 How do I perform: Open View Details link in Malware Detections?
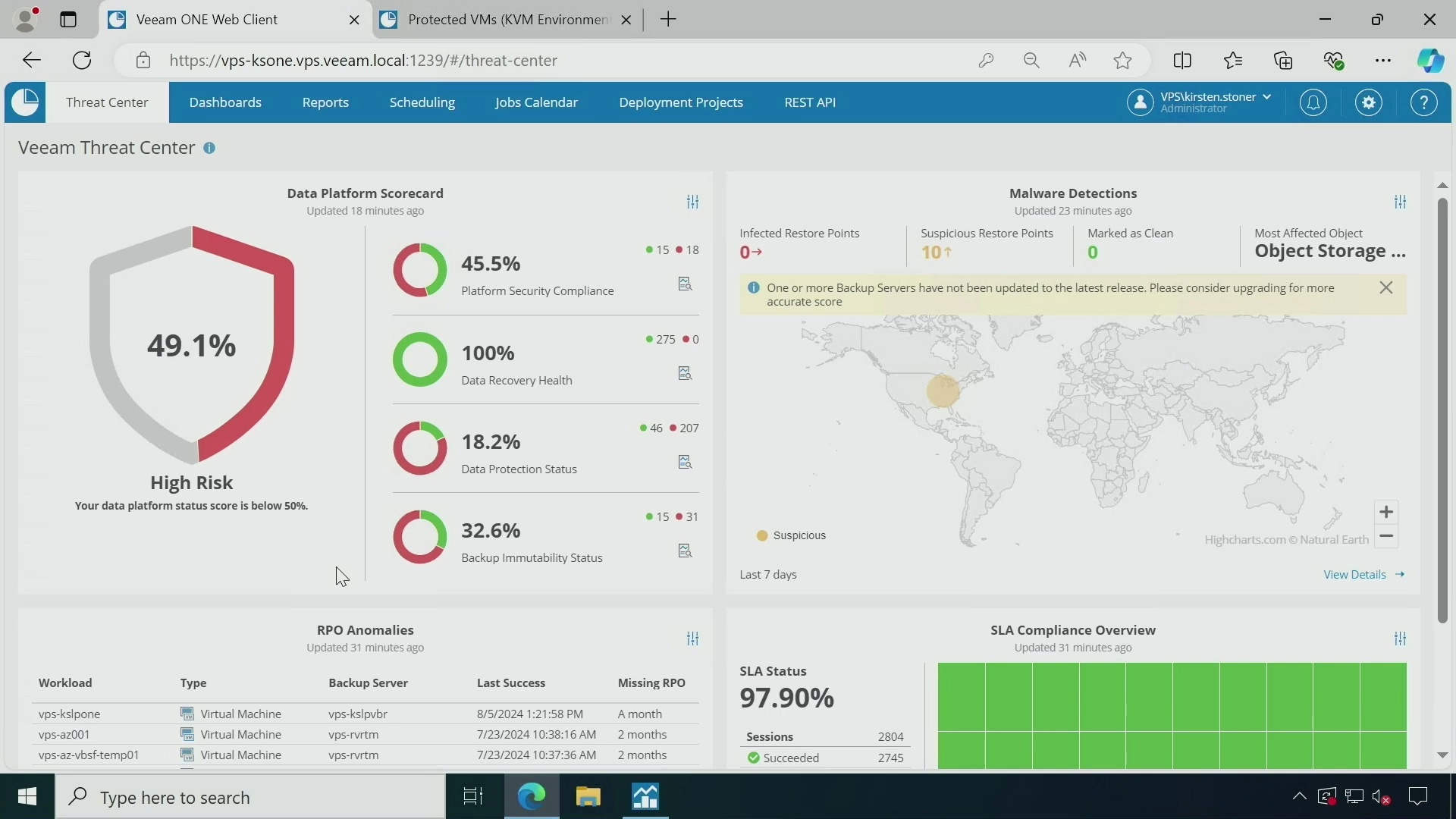pos(1363,575)
